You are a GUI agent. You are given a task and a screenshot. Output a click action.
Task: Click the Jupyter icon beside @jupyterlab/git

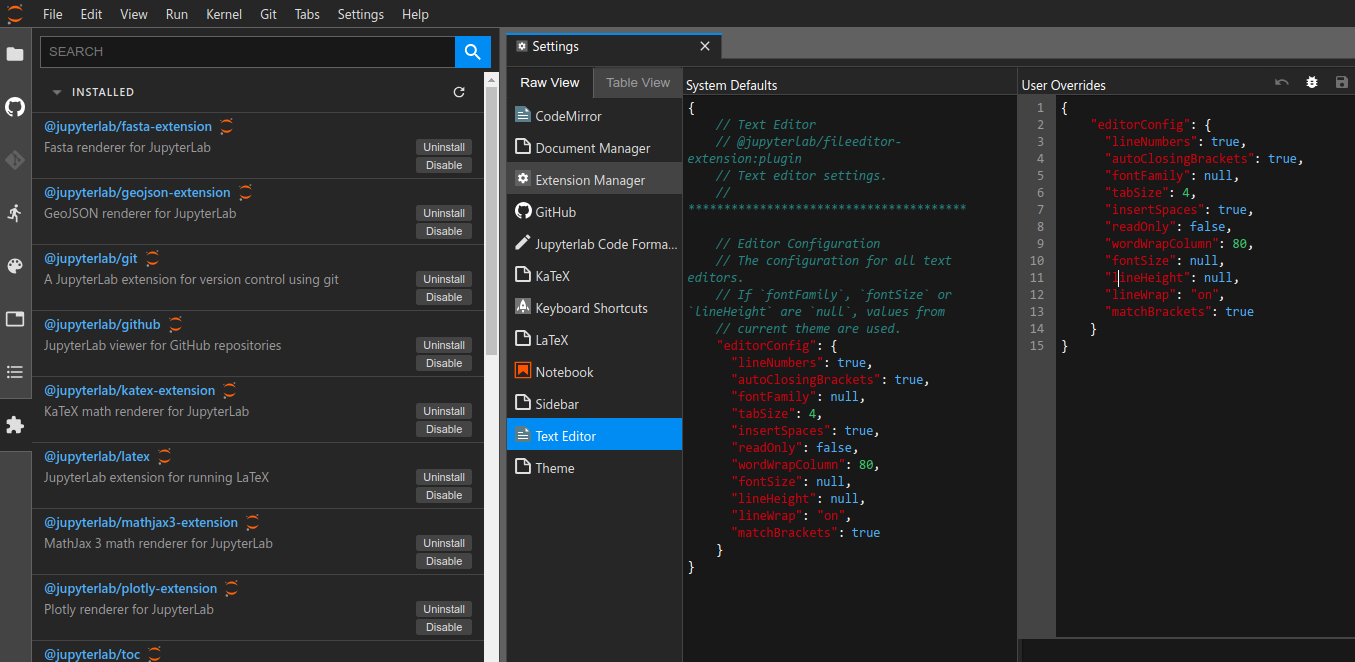pos(153,258)
